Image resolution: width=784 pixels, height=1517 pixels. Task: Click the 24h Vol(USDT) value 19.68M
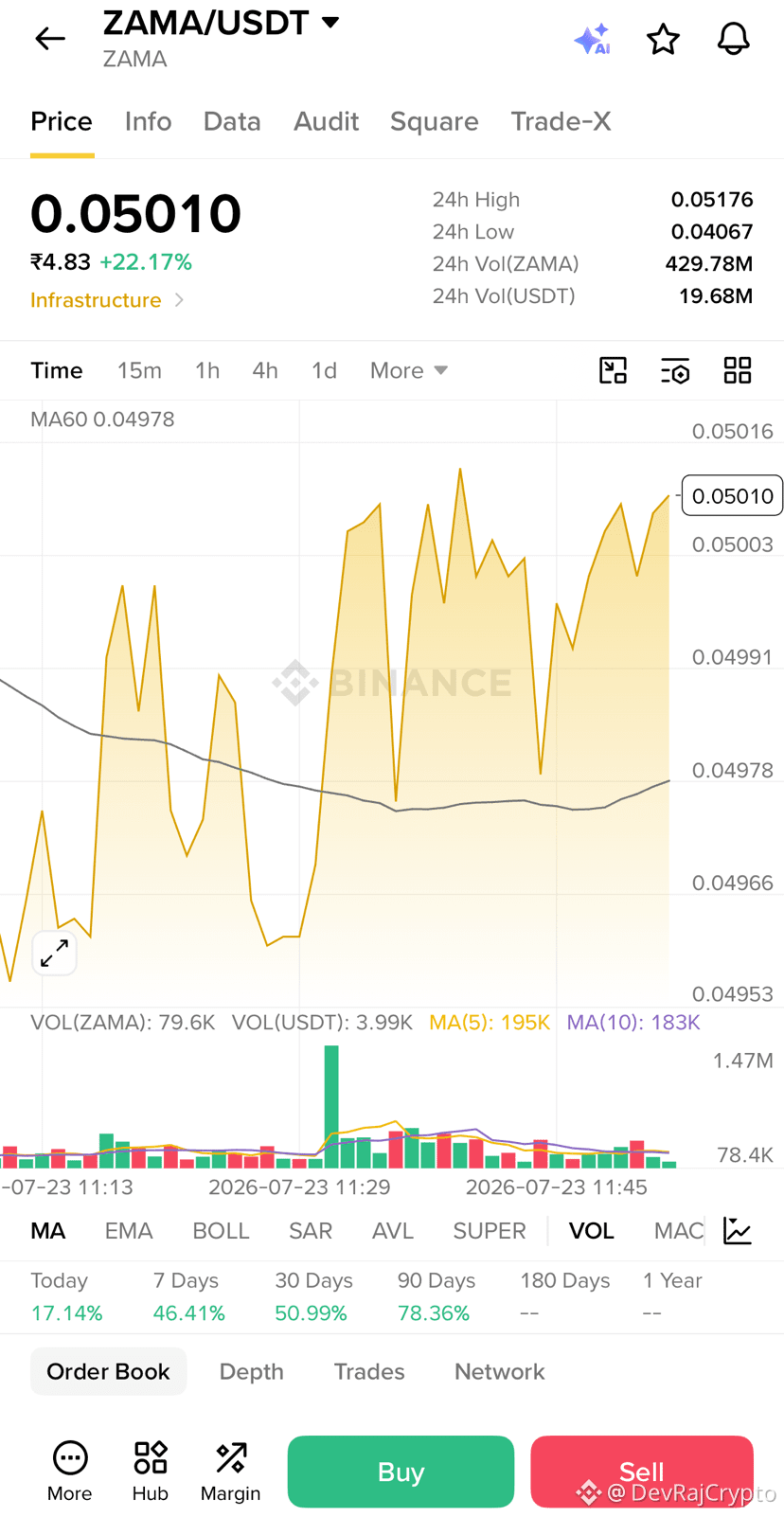click(x=716, y=296)
